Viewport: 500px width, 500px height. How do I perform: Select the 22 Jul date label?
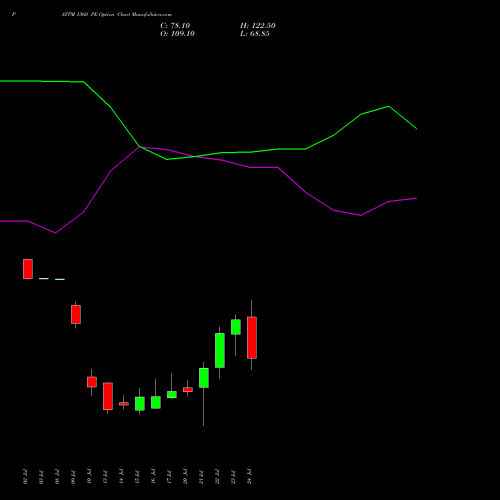pyautogui.click(x=218, y=476)
